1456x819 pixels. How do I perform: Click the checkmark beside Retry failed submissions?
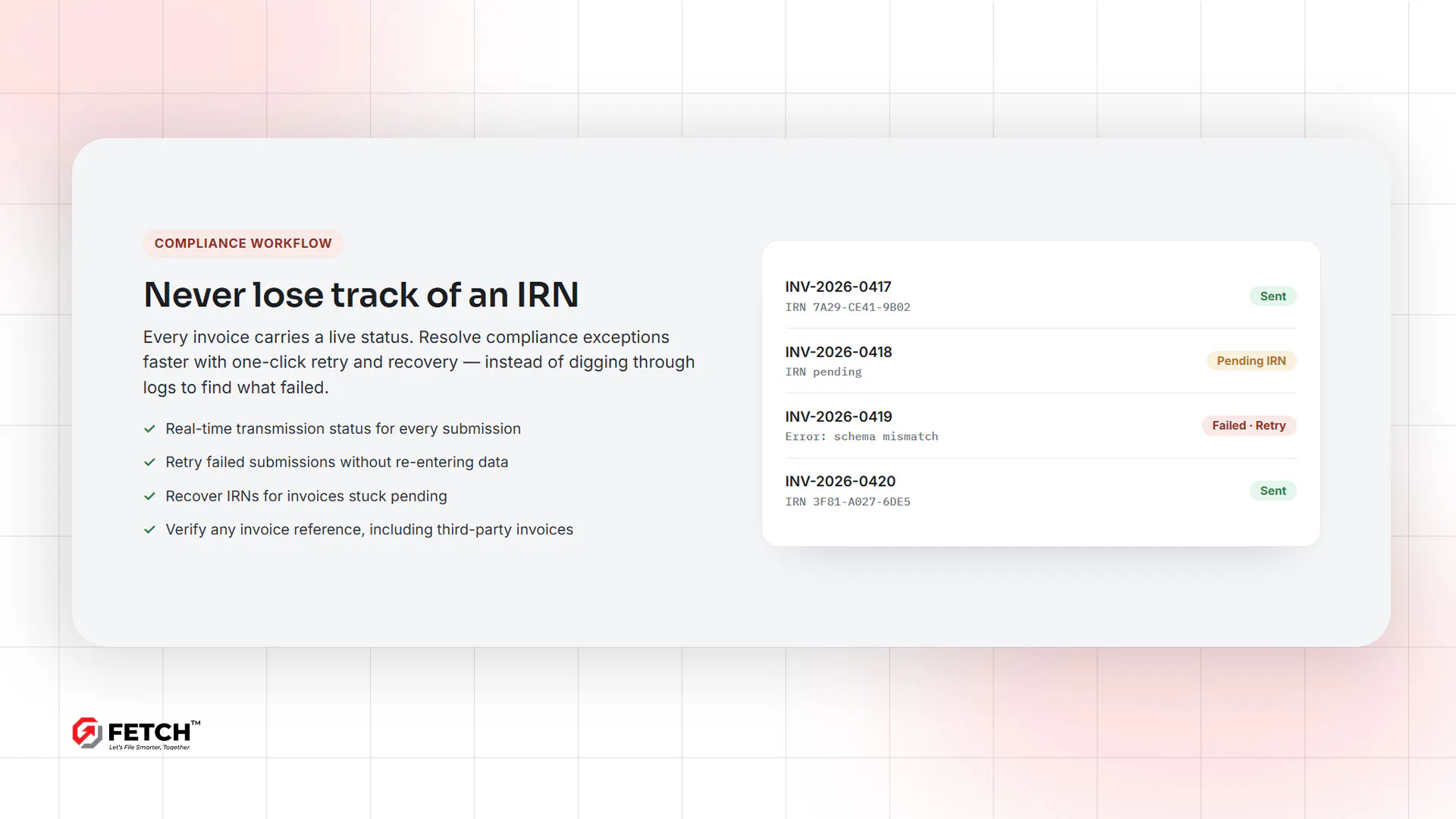(149, 463)
